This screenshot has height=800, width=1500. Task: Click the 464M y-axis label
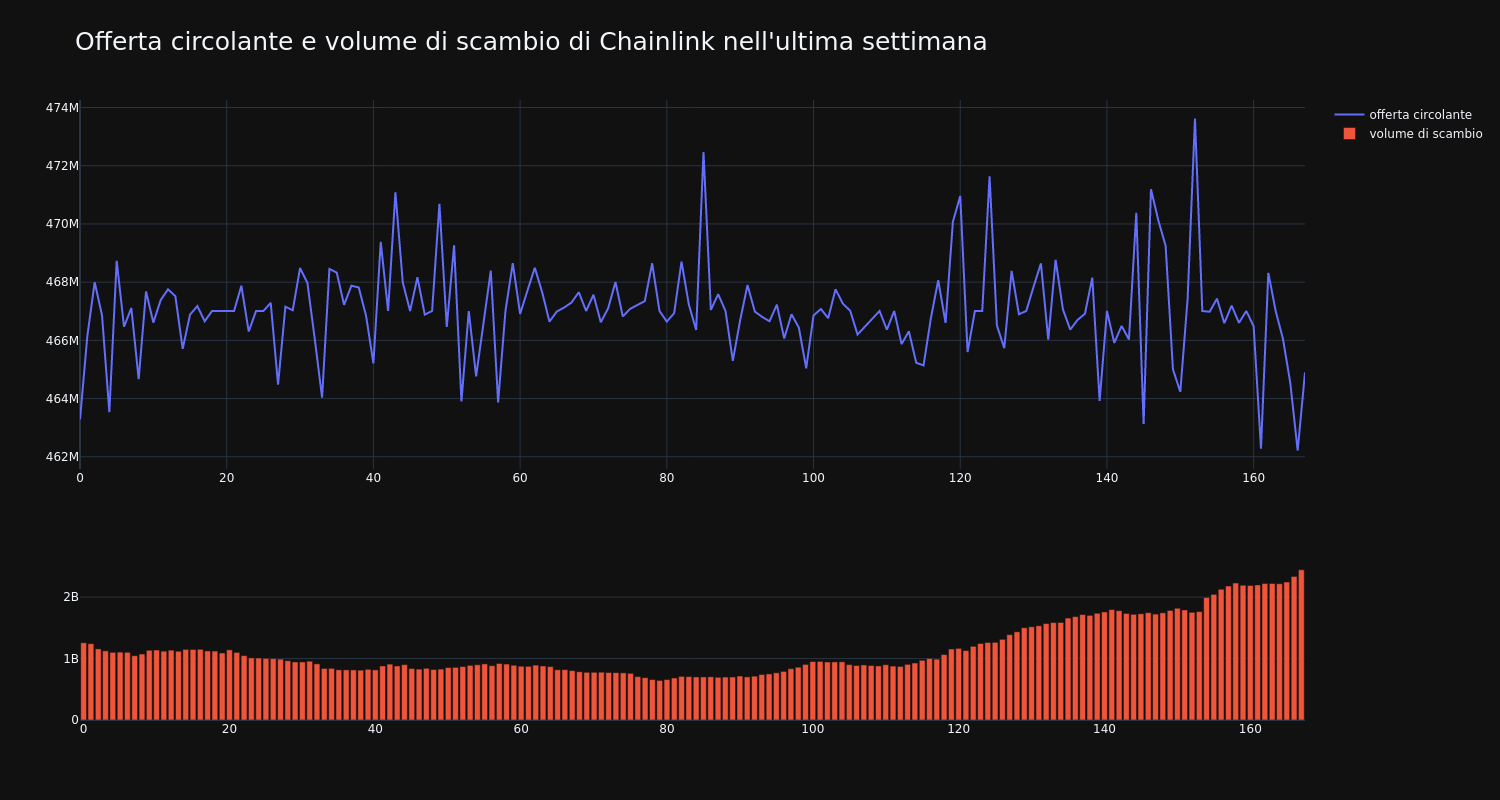pyautogui.click(x=62, y=399)
